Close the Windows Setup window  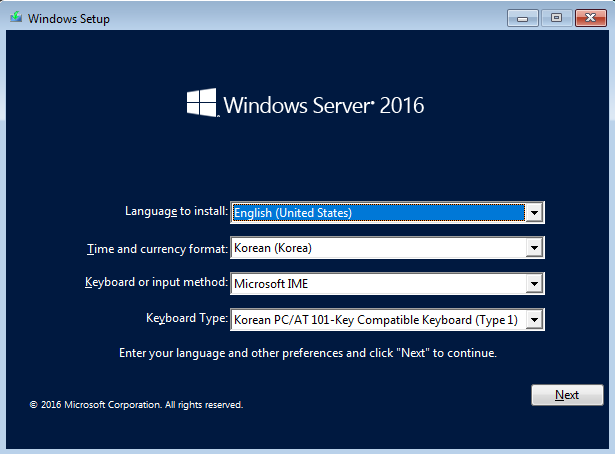pyautogui.click(x=591, y=18)
